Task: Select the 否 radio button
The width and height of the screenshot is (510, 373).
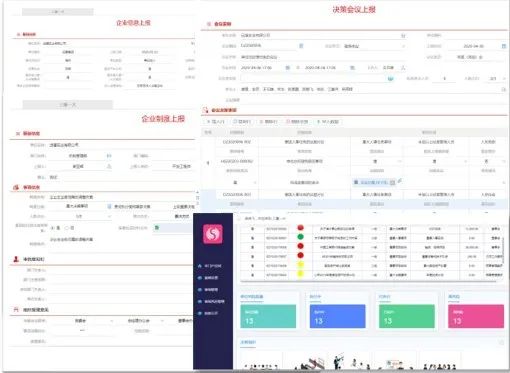Action: coord(67,228)
